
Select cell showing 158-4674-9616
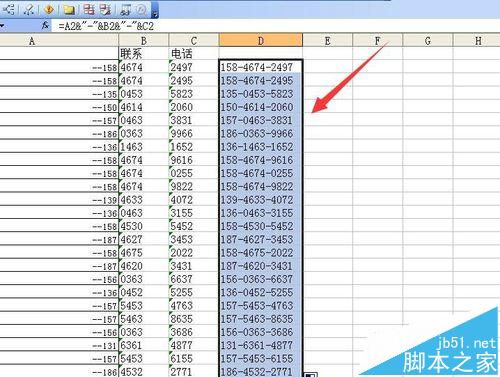click(261, 160)
